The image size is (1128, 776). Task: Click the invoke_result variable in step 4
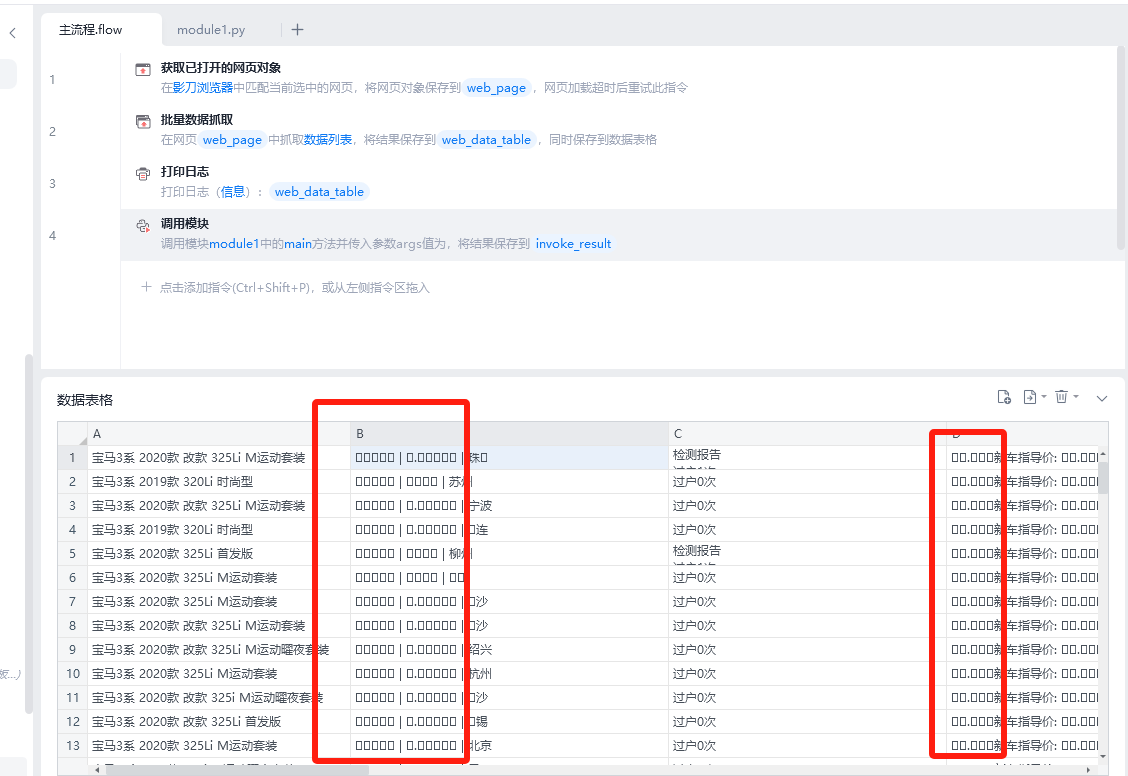pyautogui.click(x=573, y=244)
